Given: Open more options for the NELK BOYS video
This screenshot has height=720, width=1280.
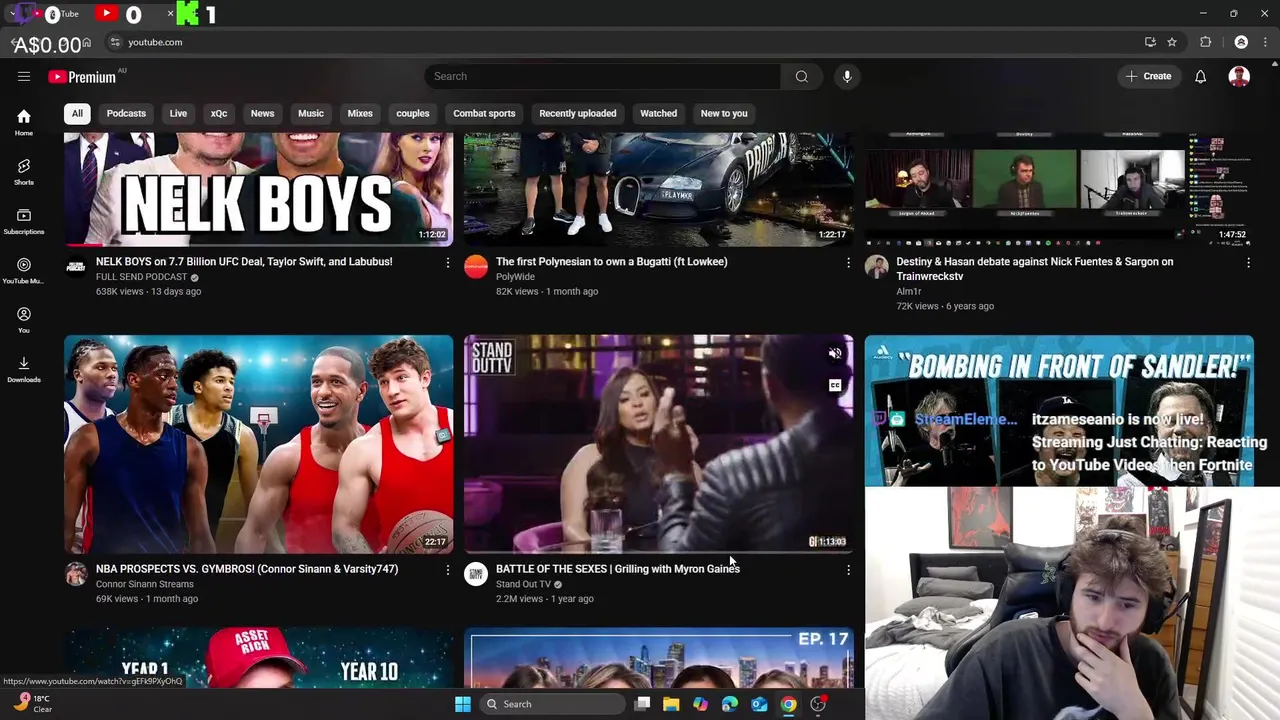Looking at the screenshot, I should point(447,262).
